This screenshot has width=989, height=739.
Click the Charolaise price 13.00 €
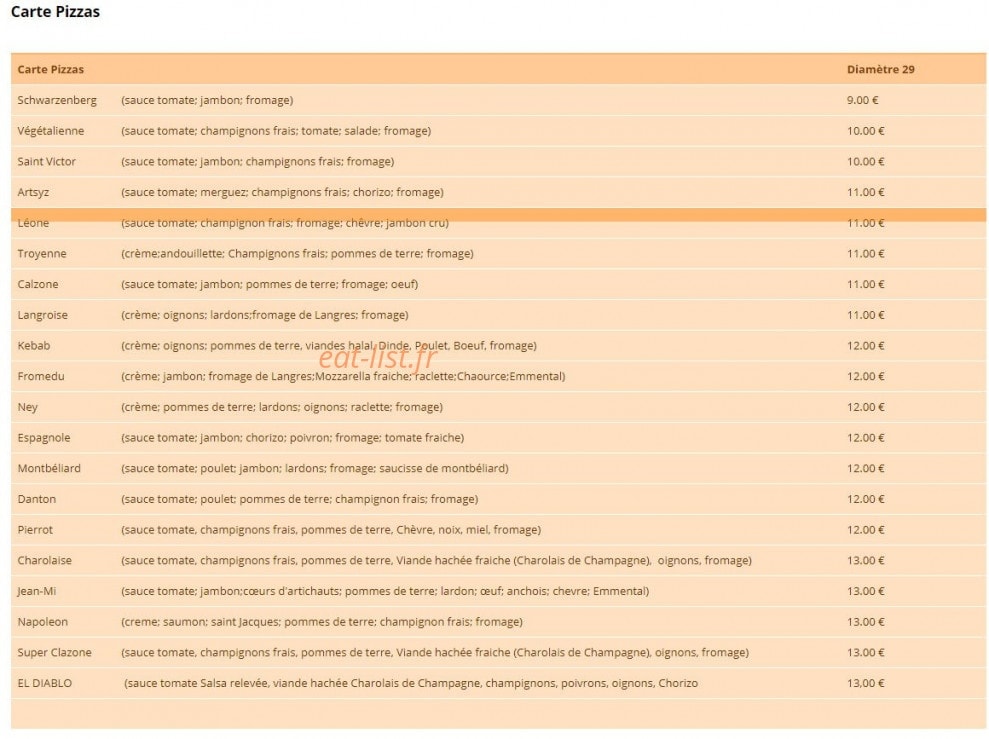(865, 561)
